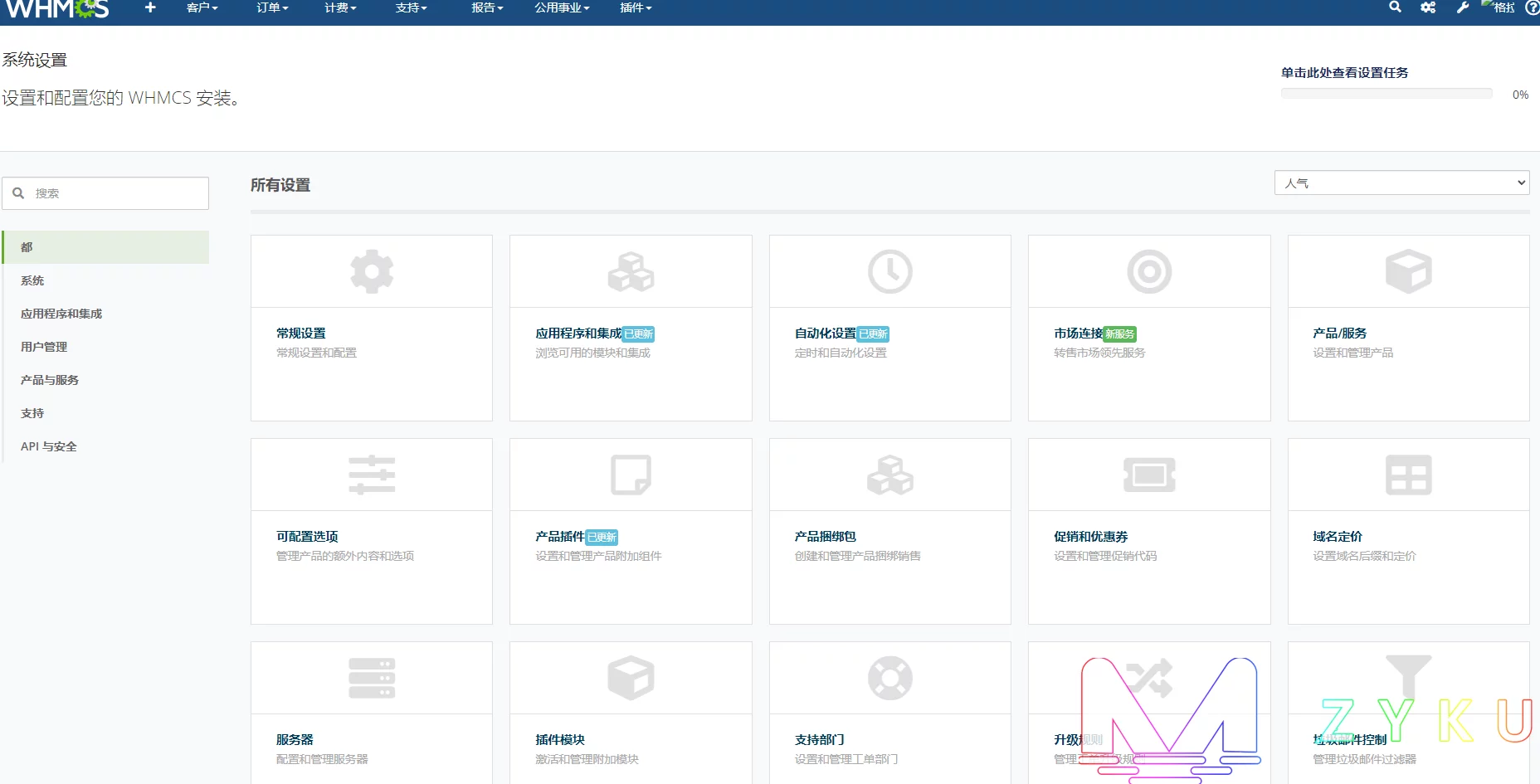Select the 市场连接 target icon

[x=1148, y=271]
